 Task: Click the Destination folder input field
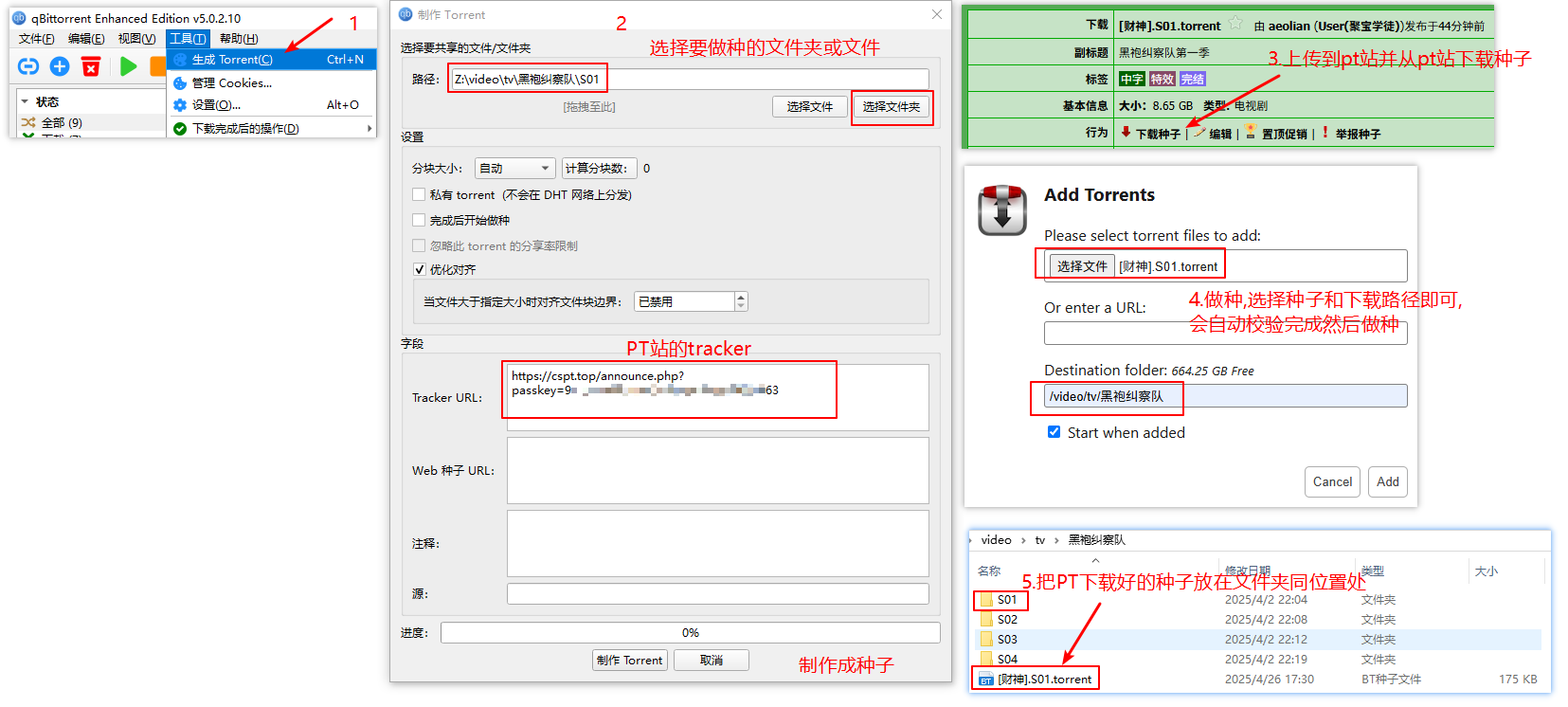1225,396
